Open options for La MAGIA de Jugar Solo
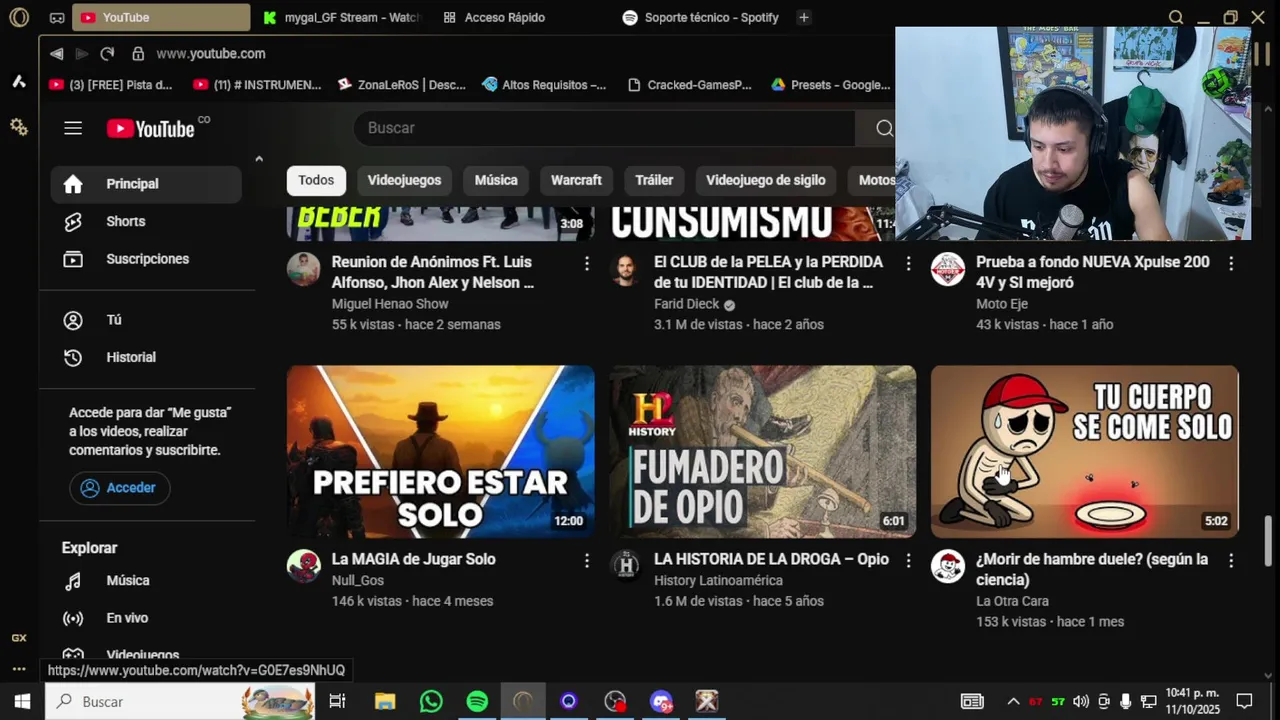Viewport: 1280px width, 720px height. point(587,561)
